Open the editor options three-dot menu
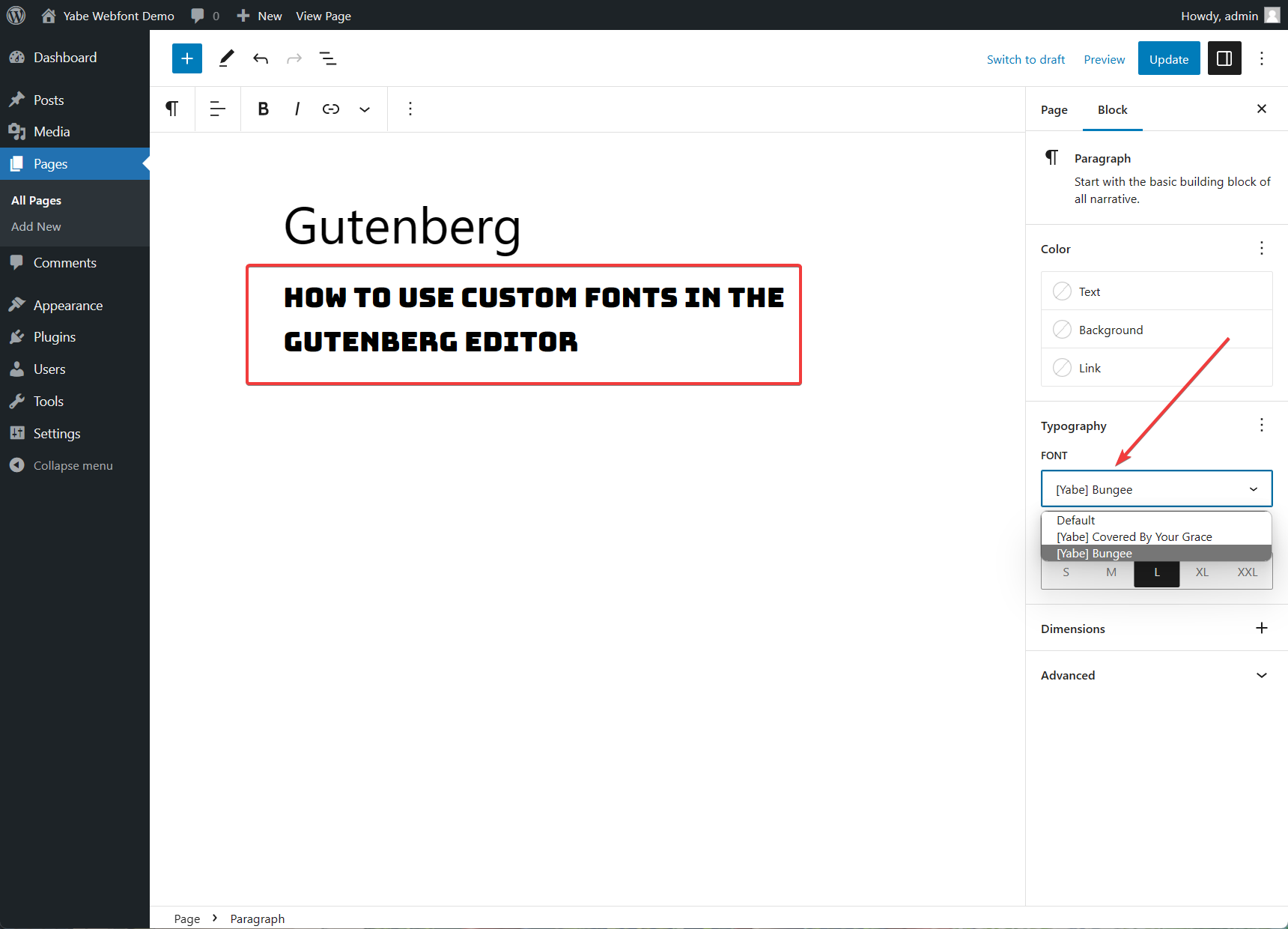The image size is (1288, 929). click(1262, 58)
